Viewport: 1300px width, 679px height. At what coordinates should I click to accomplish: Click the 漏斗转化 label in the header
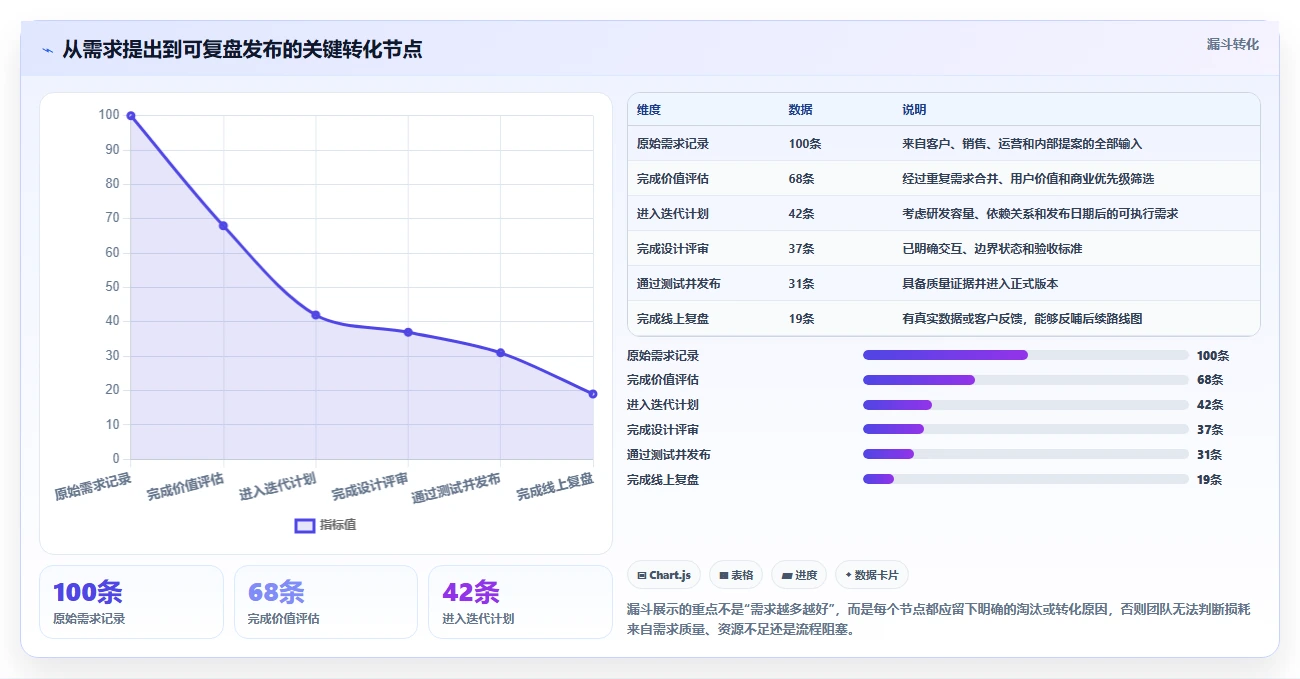[x=1232, y=45]
